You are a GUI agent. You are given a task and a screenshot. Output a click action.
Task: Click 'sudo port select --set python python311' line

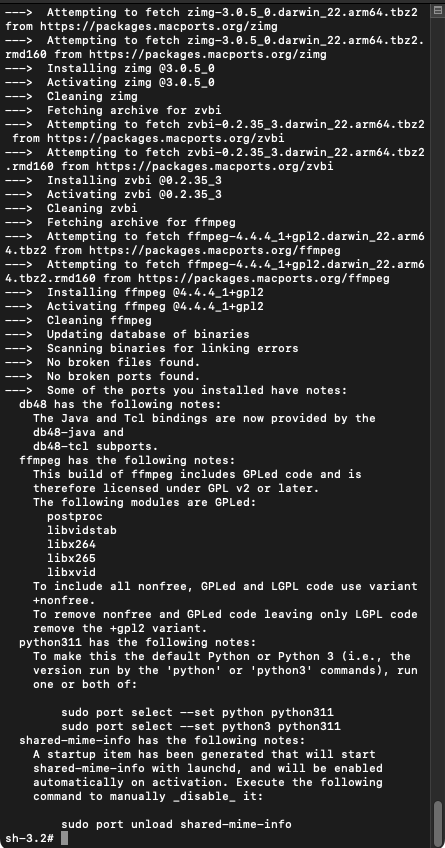click(197, 712)
